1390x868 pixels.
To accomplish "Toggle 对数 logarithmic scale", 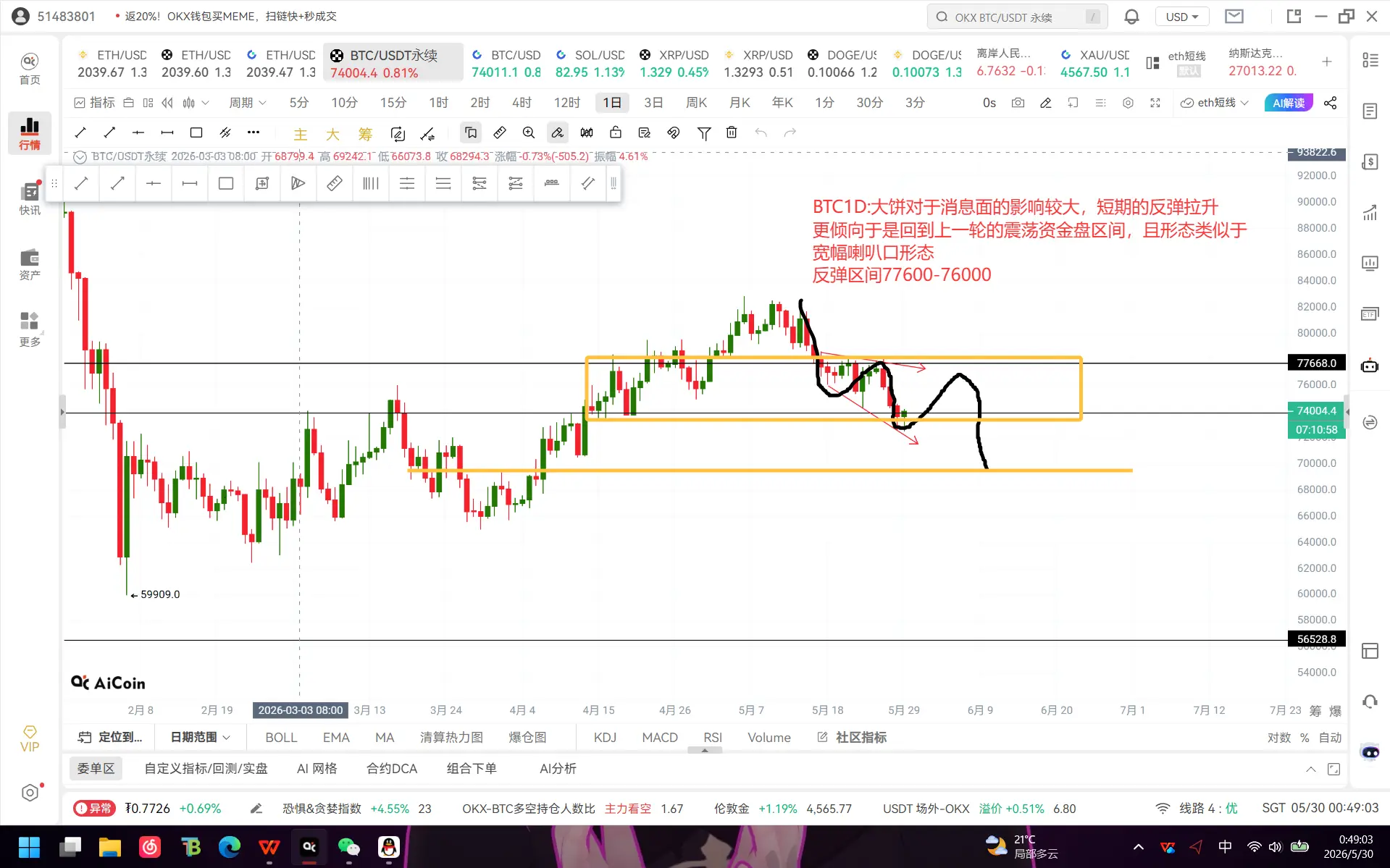I will (x=1279, y=738).
